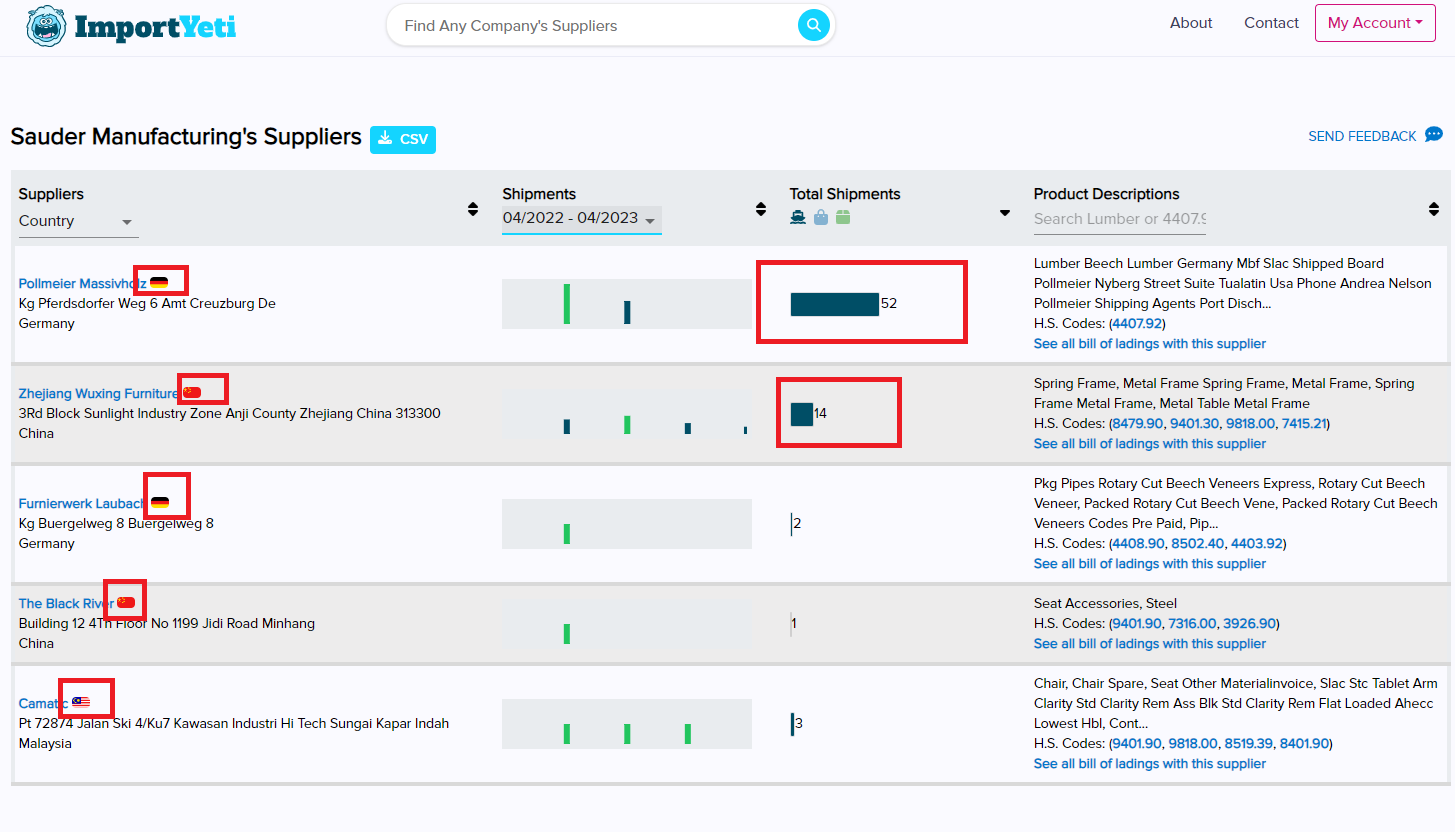Open the My Account dropdown
This screenshot has width=1455, height=832.
coord(1375,23)
